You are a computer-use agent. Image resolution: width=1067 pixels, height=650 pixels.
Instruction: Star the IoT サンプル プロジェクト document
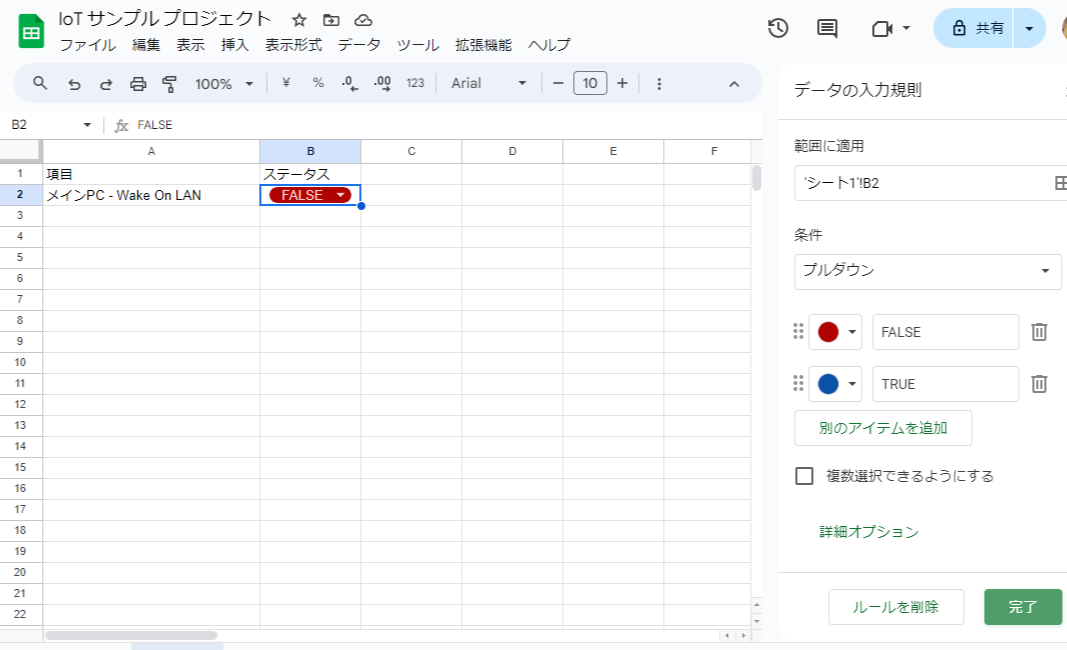point(299,20)
